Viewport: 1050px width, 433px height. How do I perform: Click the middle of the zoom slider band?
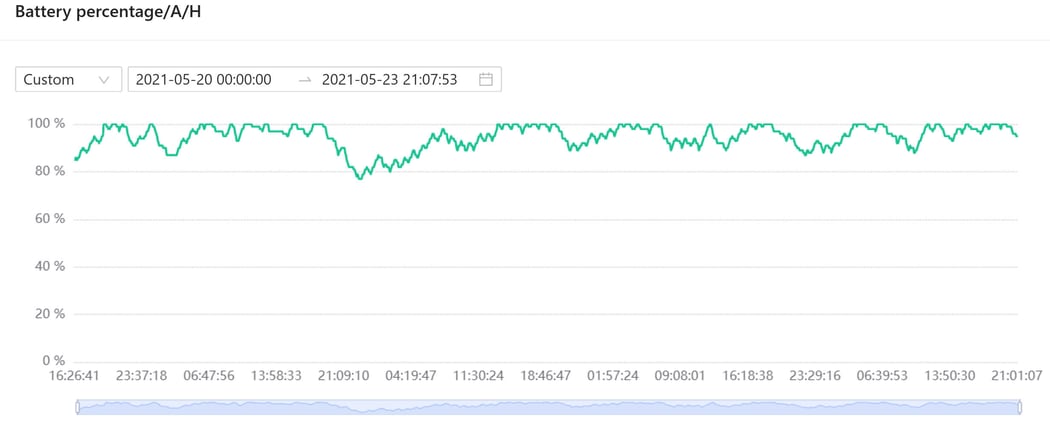click(x=548, y=407)
